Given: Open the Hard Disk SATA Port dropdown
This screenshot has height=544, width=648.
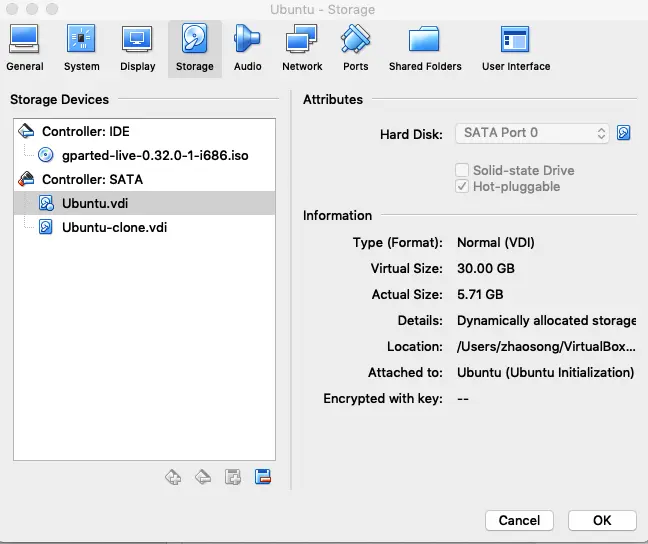Looking at the screenshot, I should (532, 133).
